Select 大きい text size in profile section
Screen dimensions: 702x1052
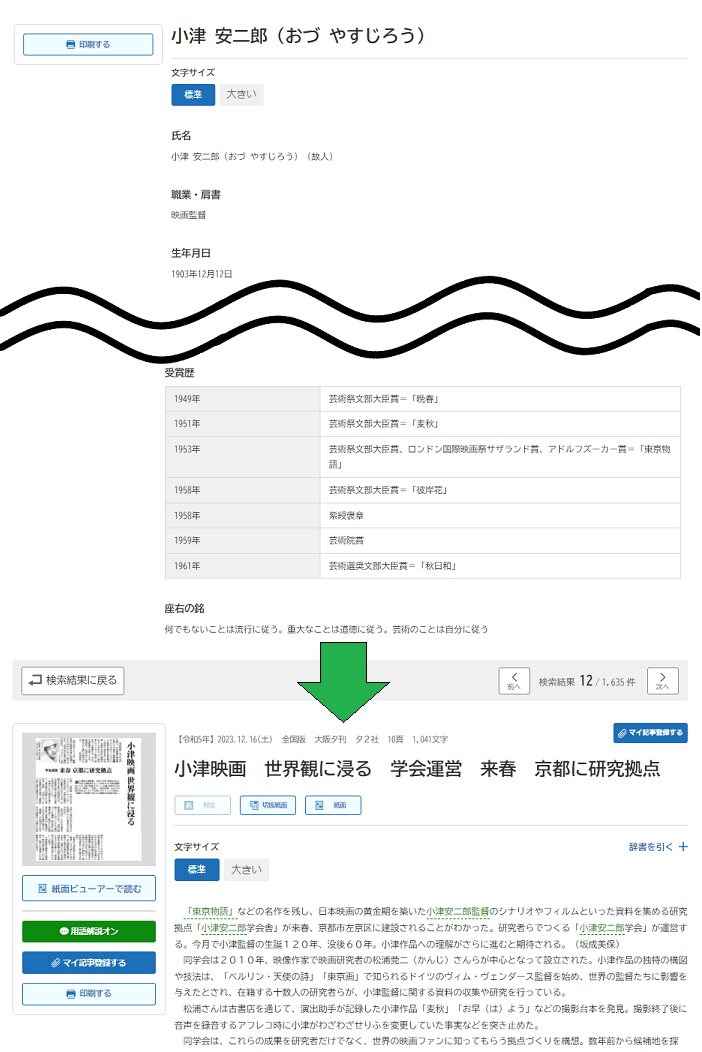click(241, 95)
